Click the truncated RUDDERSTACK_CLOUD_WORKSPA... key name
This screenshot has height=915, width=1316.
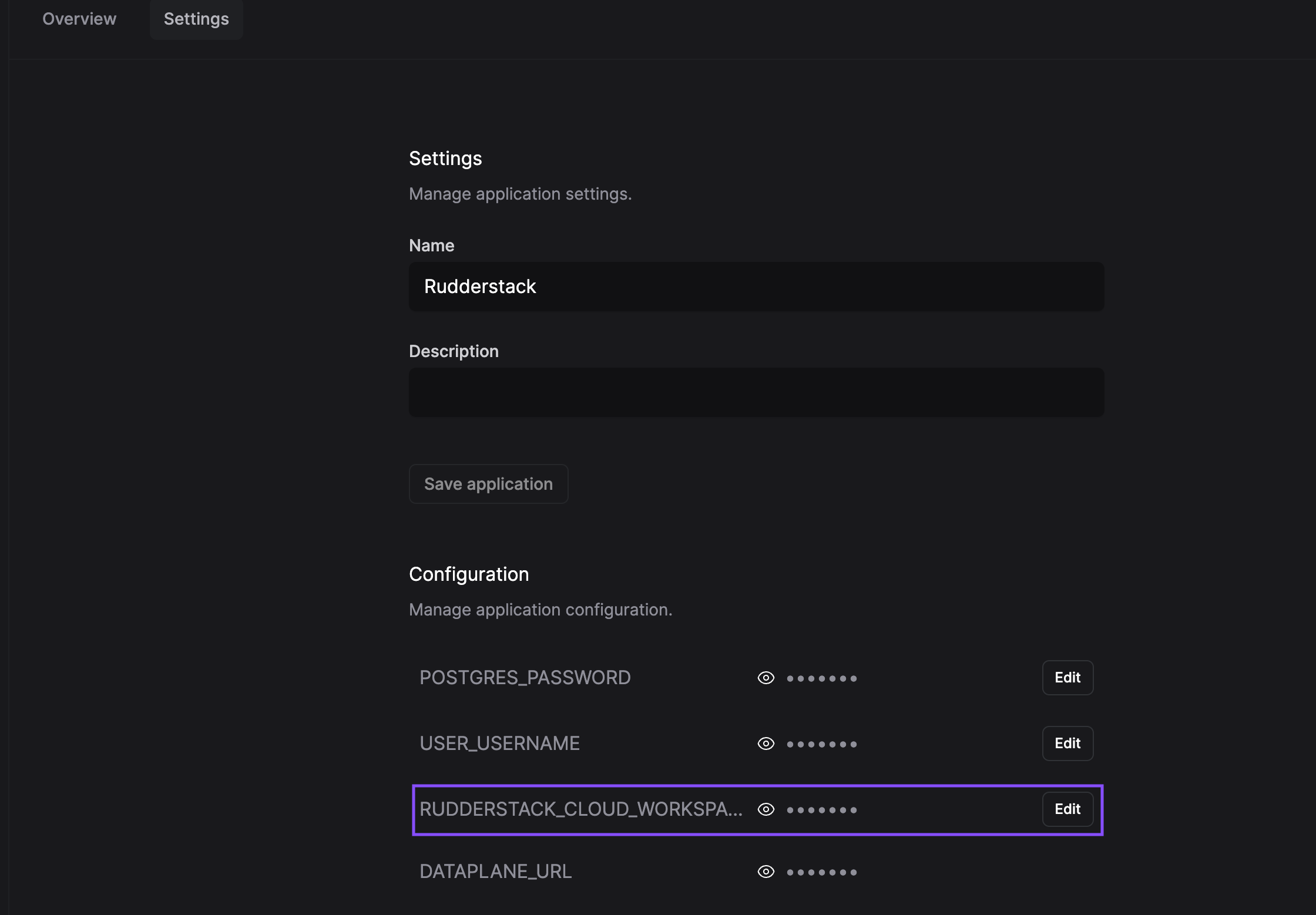tap(580, 809)
